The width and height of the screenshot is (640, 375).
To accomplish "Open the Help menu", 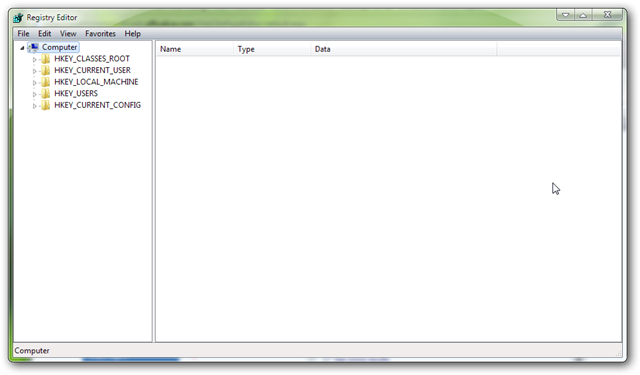I will [x=133, y=33].
